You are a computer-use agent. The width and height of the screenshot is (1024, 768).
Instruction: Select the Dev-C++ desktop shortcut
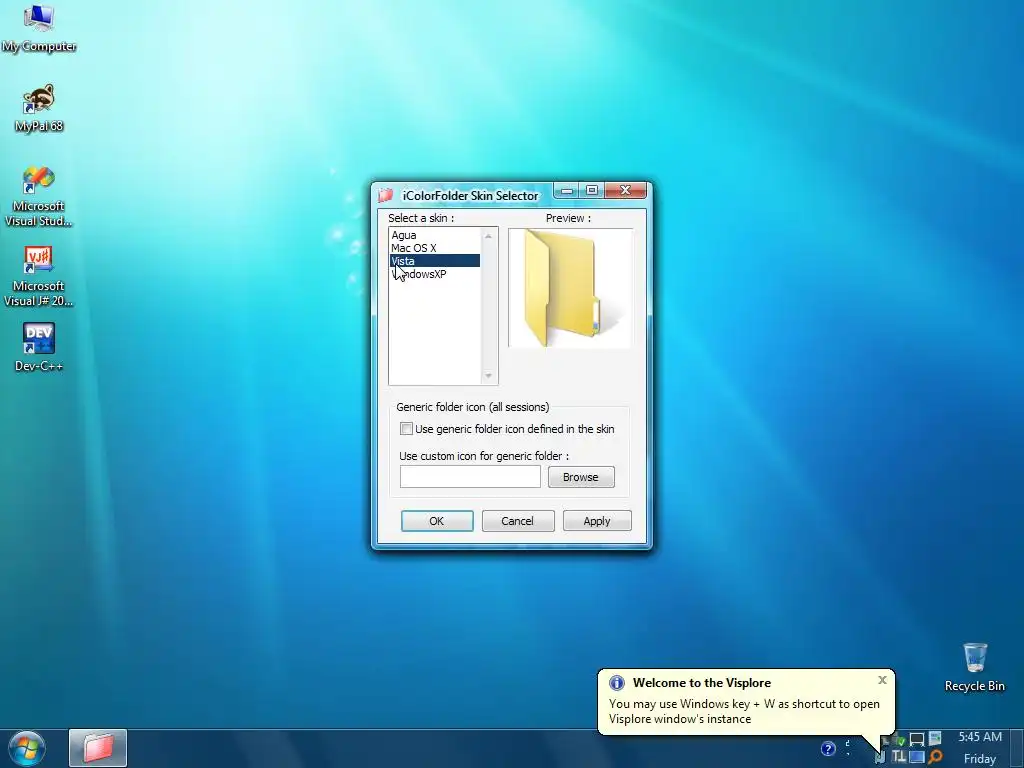tap(39, 347)
